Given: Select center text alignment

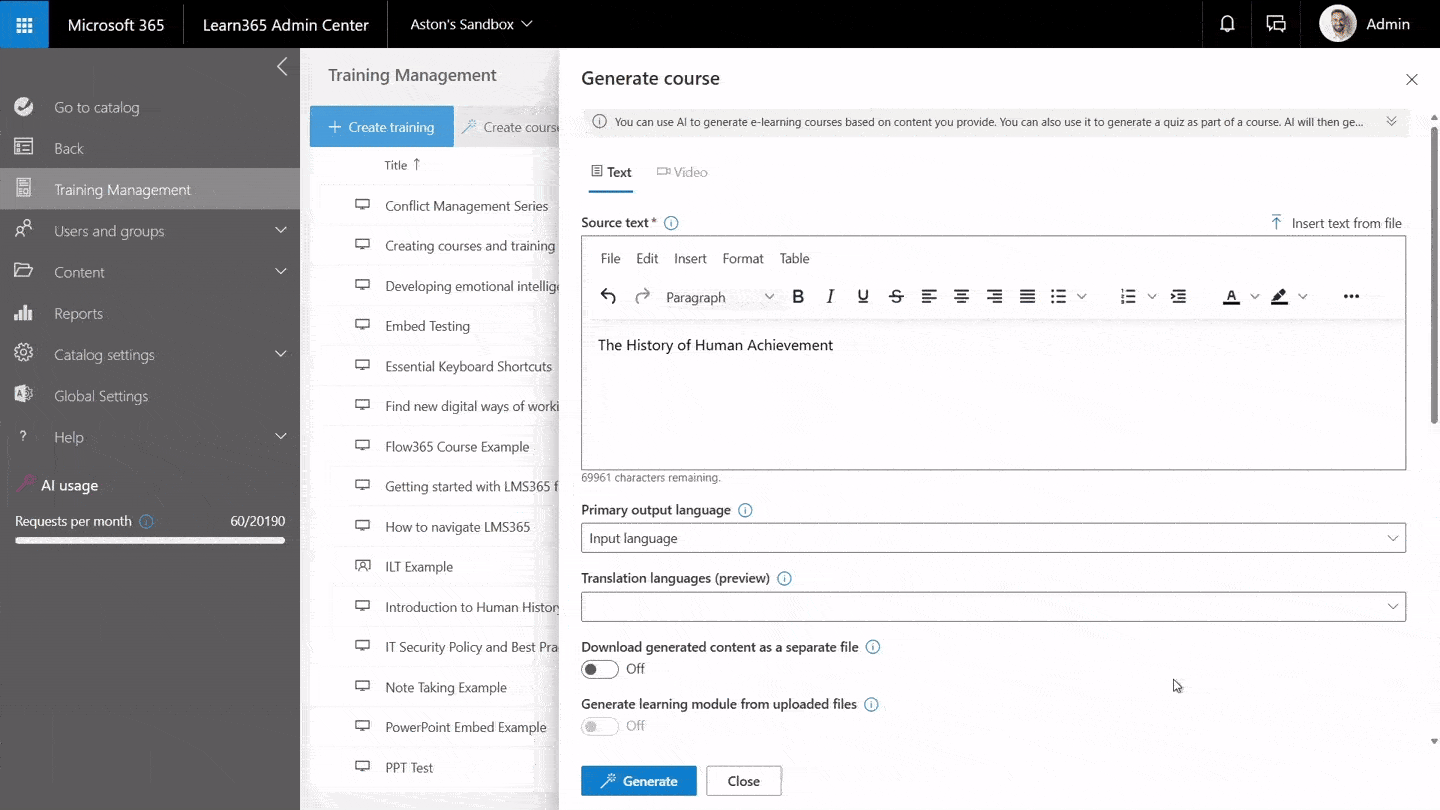Looking at the screenshot, I should point(961,296).
